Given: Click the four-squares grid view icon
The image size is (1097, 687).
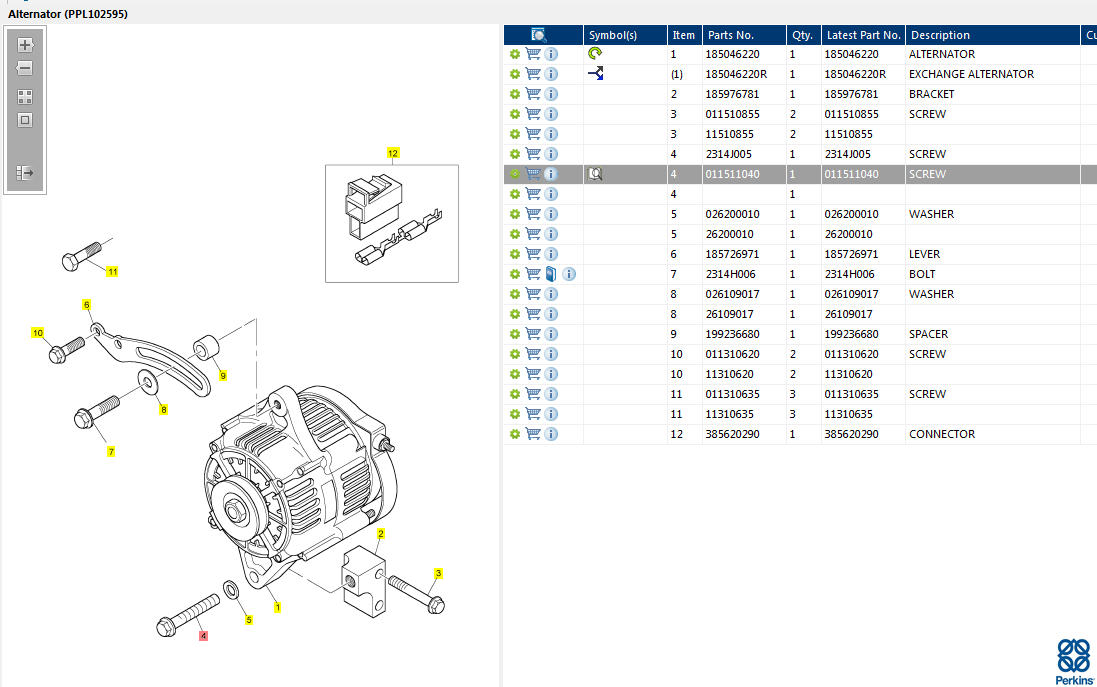Looking at the screenshot, I should coord(25,97).
